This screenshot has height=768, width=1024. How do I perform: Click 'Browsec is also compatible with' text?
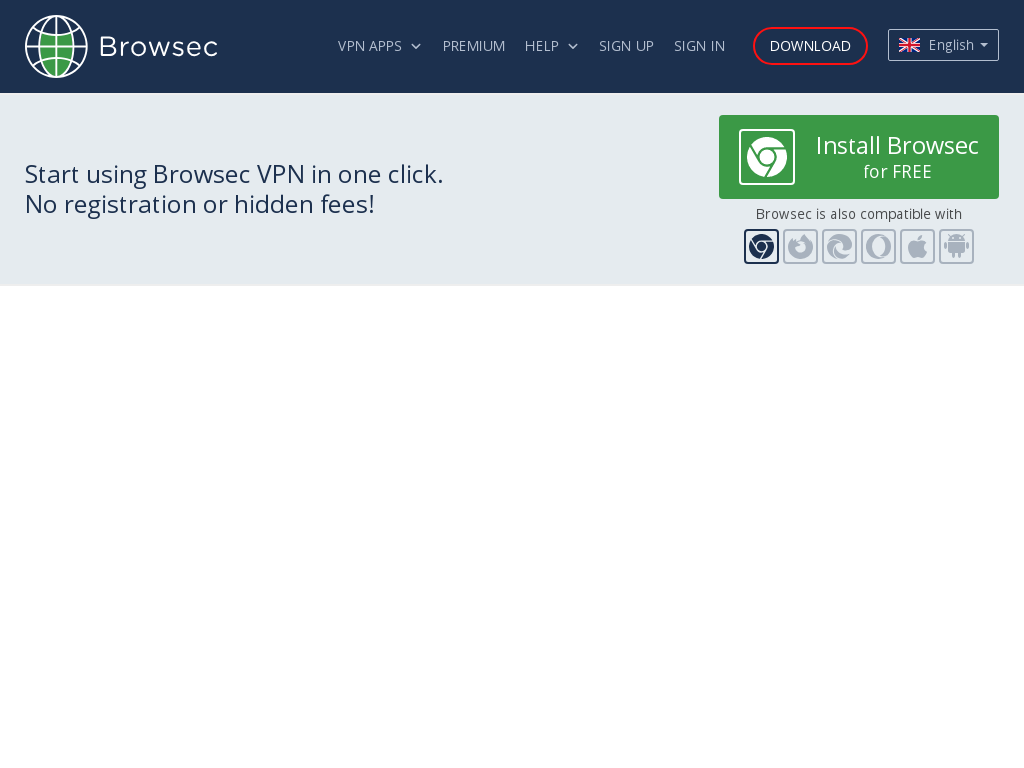tap(858, 214)
